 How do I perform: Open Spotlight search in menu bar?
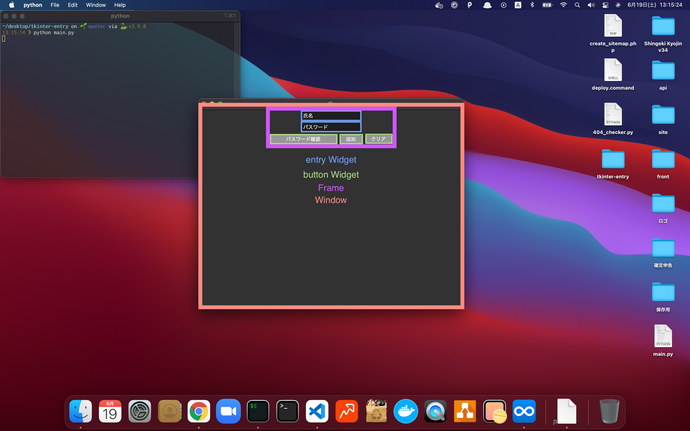click(577, 5)
